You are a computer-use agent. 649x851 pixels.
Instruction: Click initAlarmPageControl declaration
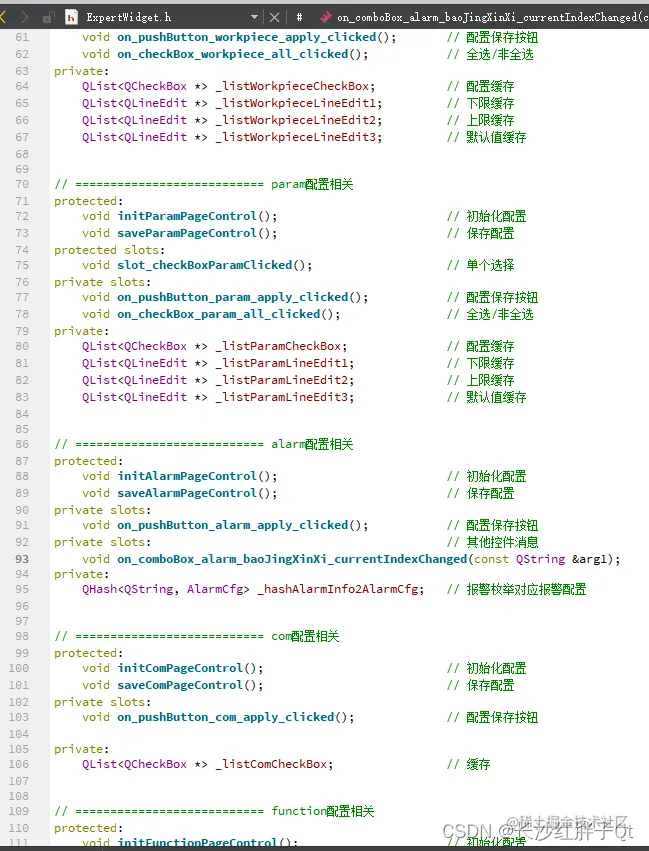pos(187,476)
